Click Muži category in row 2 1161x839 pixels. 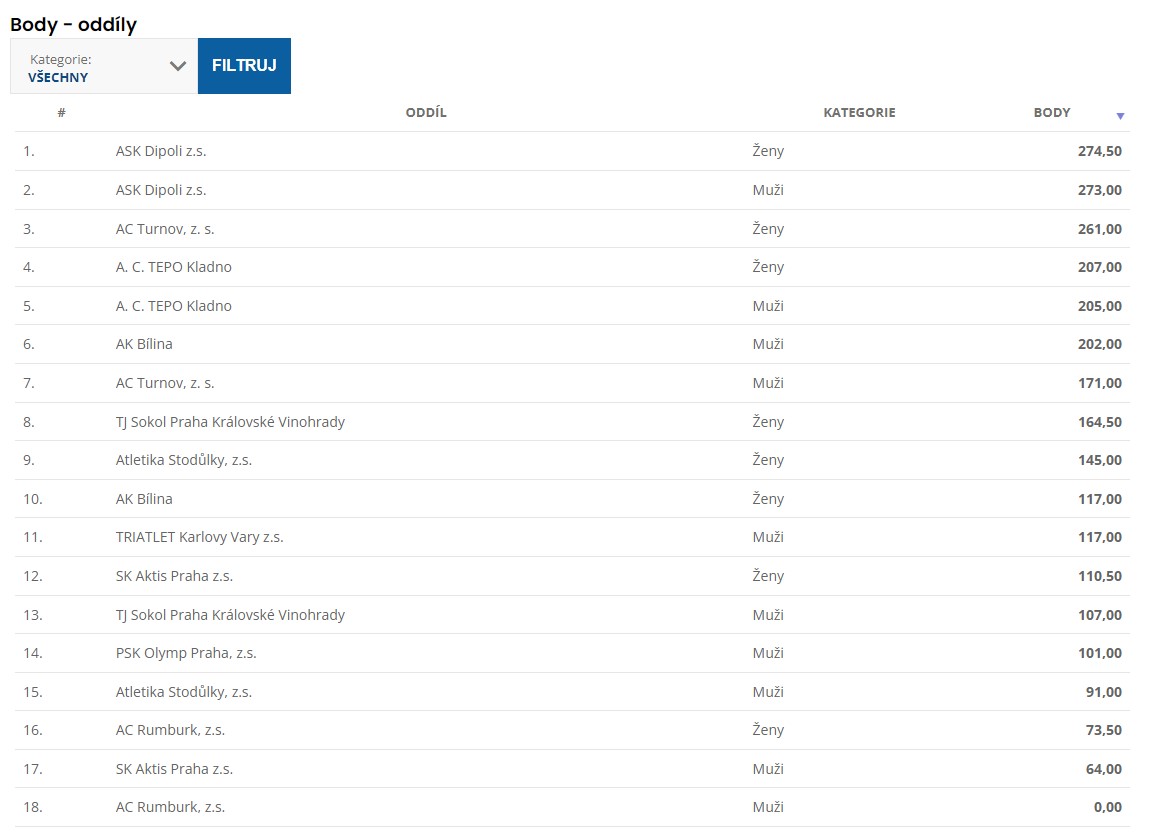tap(768, 190)
